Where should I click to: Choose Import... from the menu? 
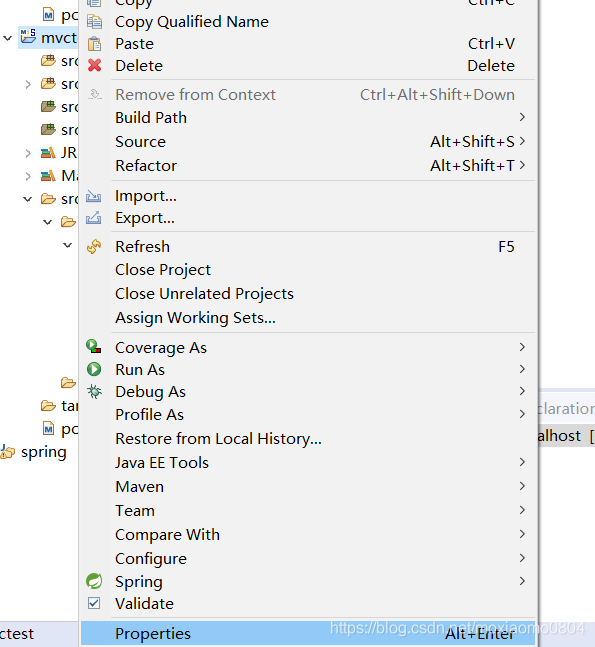tap(308, 196)
